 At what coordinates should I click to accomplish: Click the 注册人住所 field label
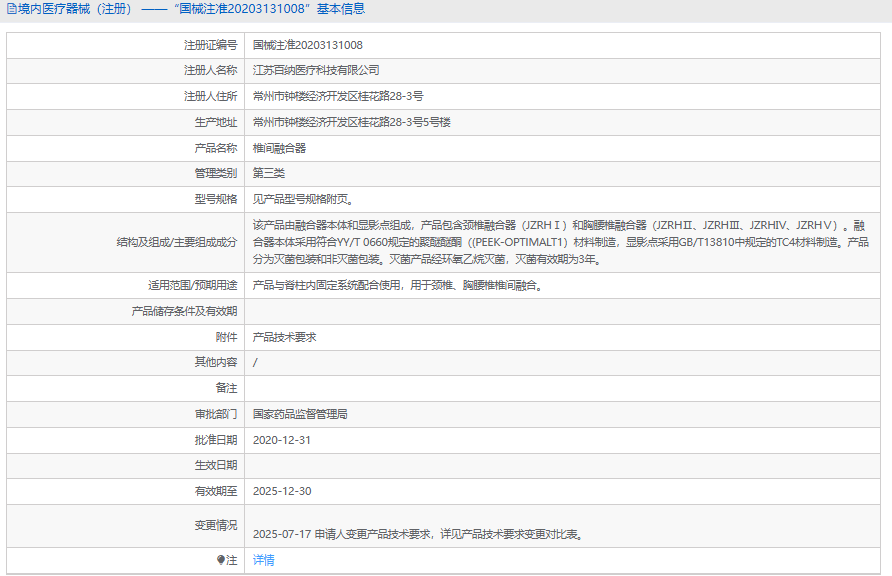[x=210, y=96]
